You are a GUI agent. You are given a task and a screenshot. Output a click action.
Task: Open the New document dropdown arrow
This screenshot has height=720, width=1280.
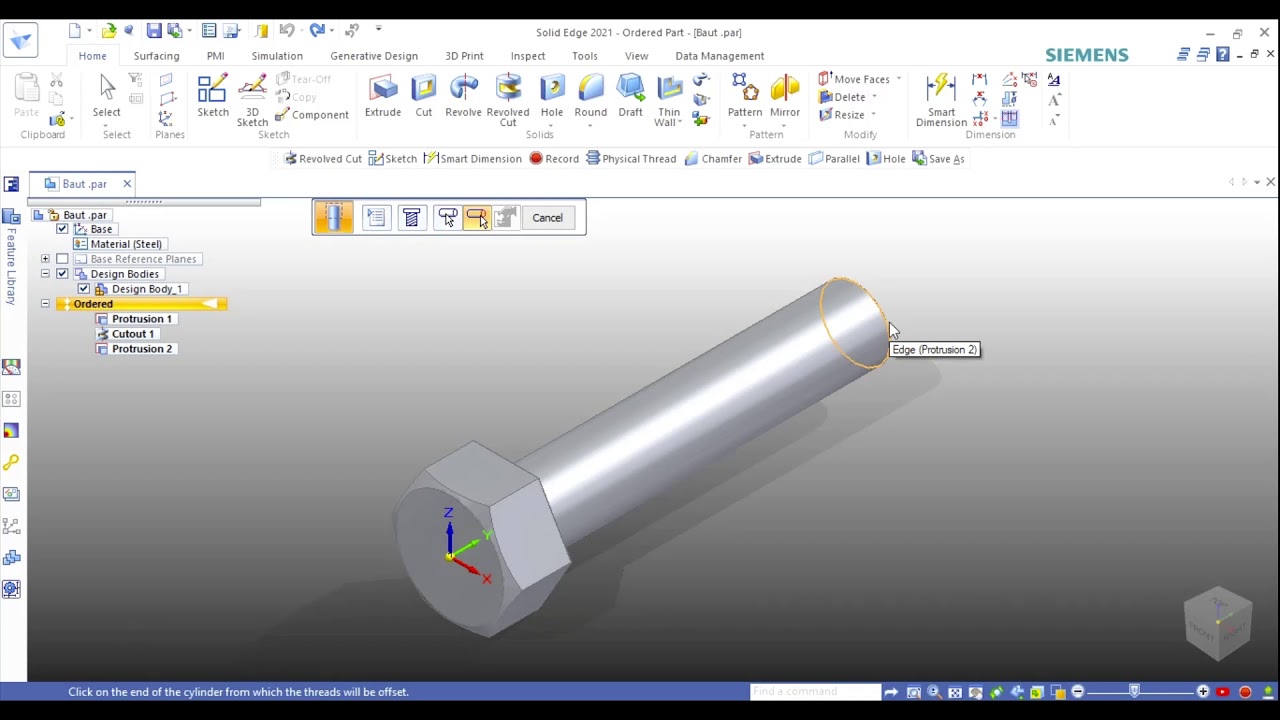89,31
